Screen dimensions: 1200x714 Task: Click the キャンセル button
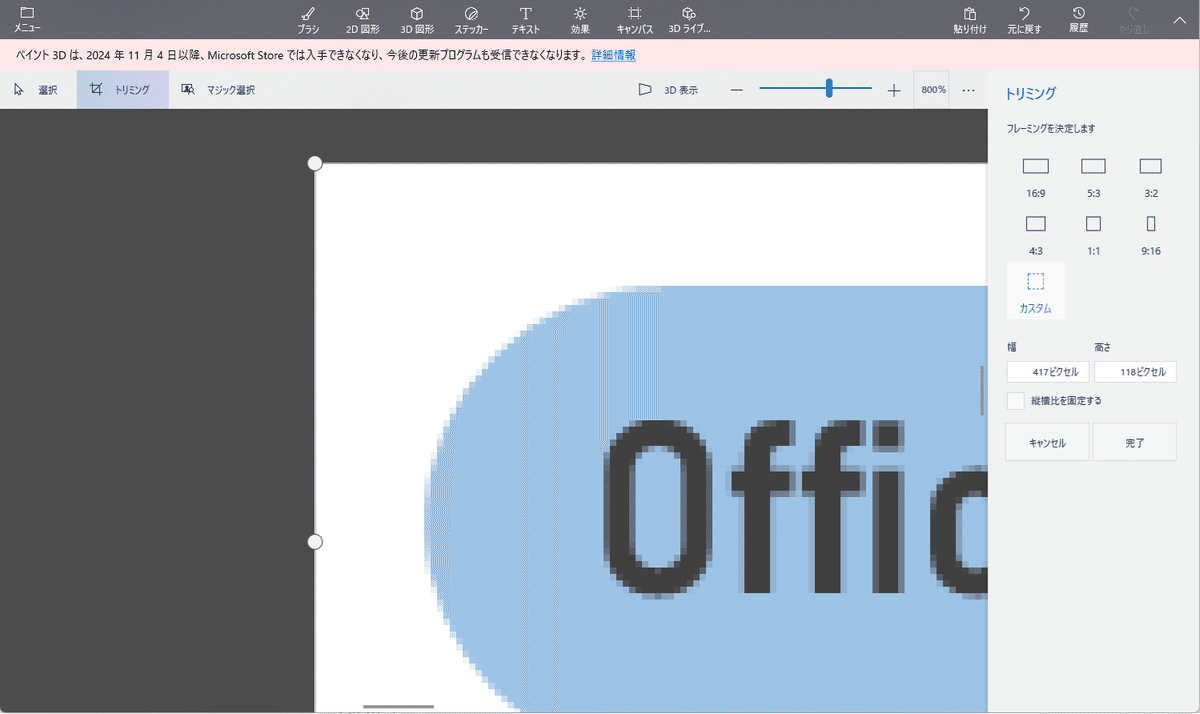[x=1047, y=442]
